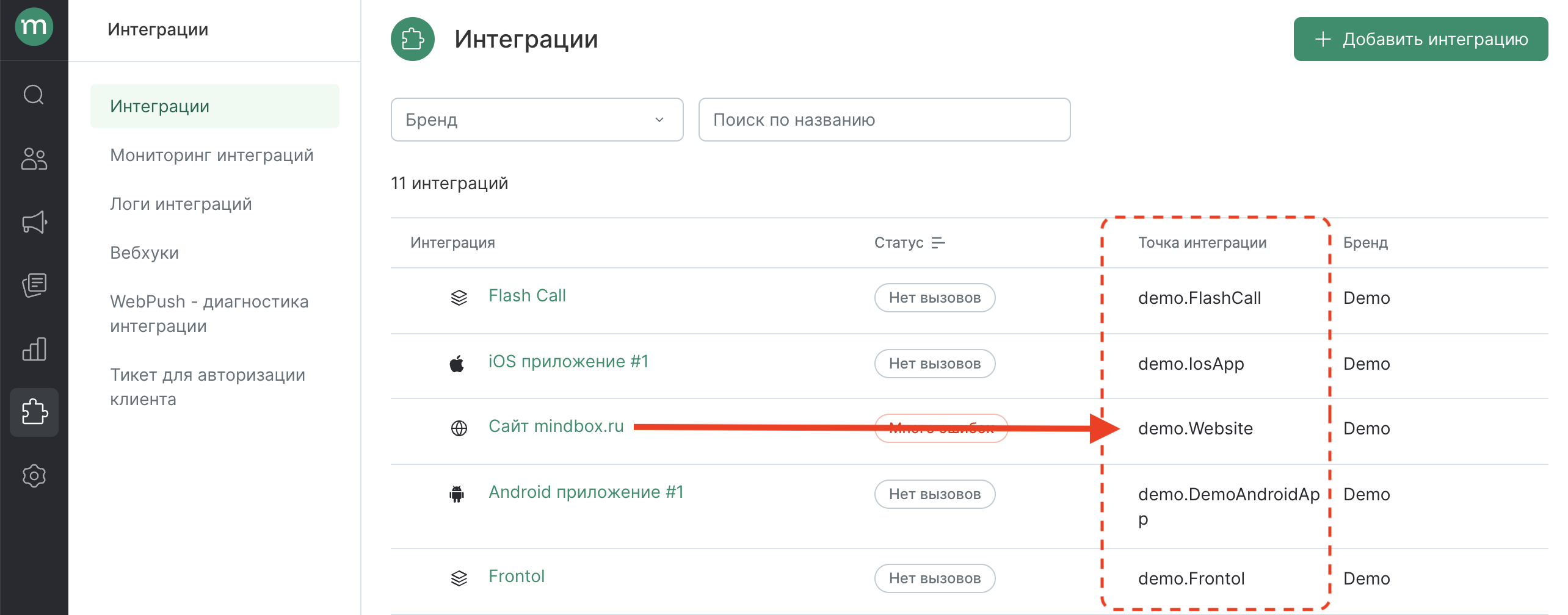Select the Вебхуки section

click(x=144, y=253)
